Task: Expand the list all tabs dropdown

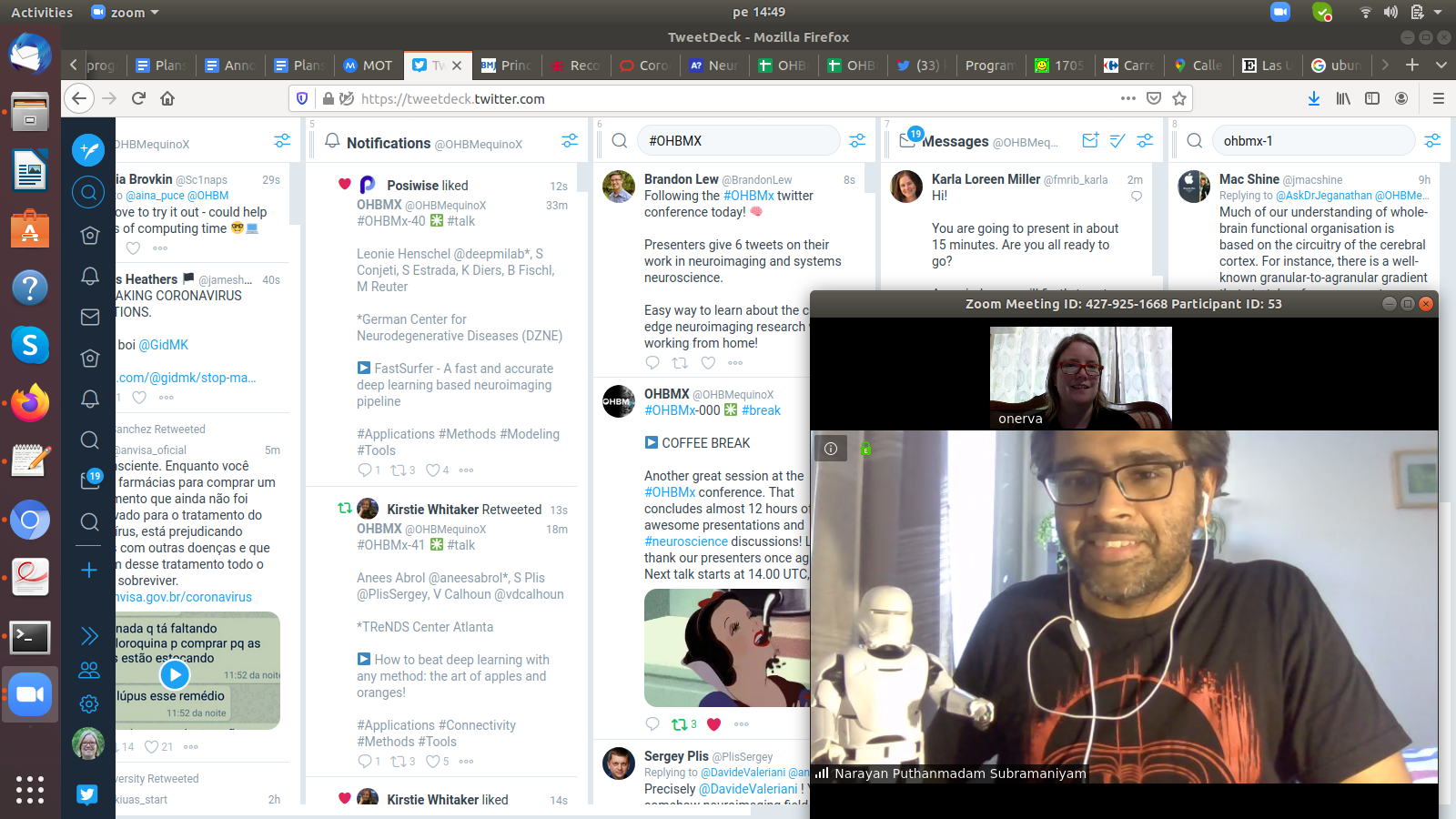Action: pyautogui.click(x=1441, y=65)
